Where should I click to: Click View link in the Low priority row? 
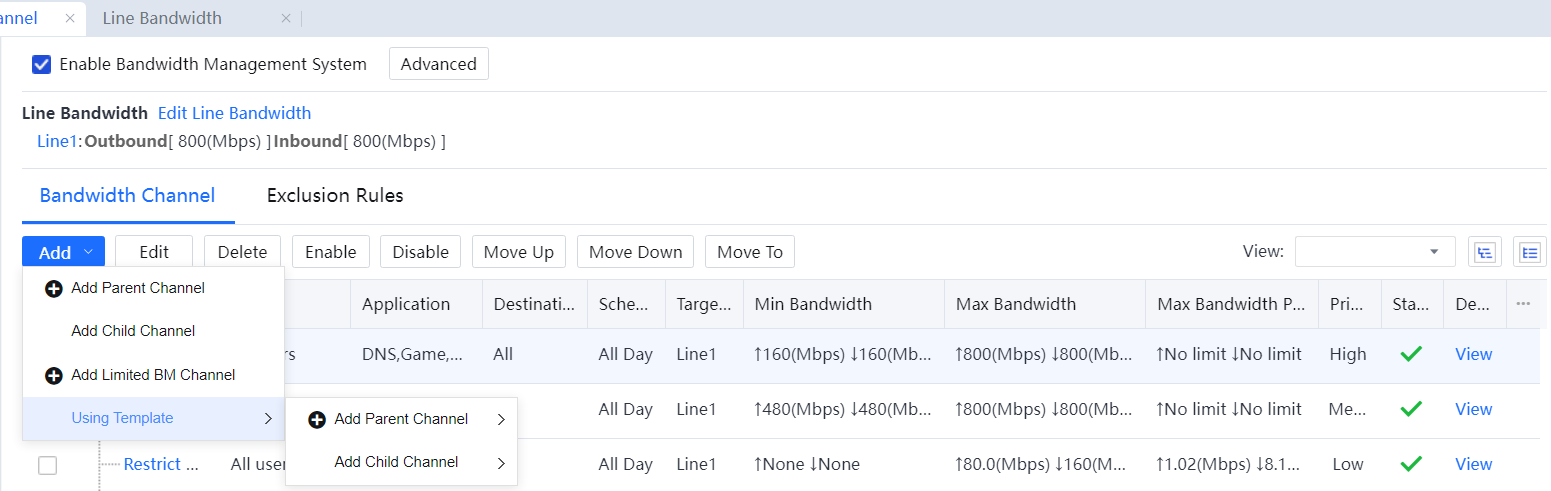[x=1473, y=464]
